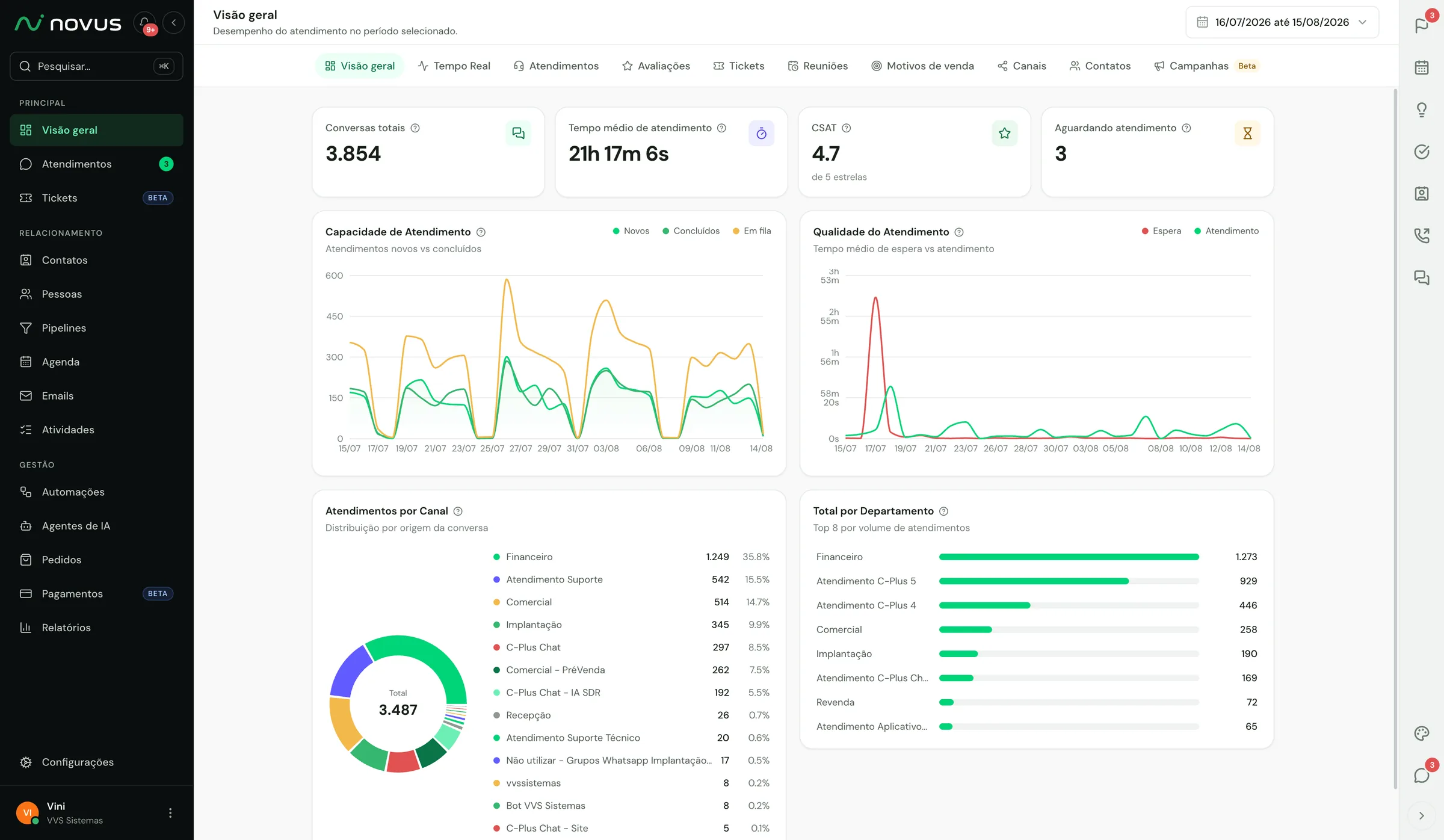Click the contact card icon in the right rail
The width and height of the screenshot is (1444, 840).
pyautogui.click(x=1421, y=194)
